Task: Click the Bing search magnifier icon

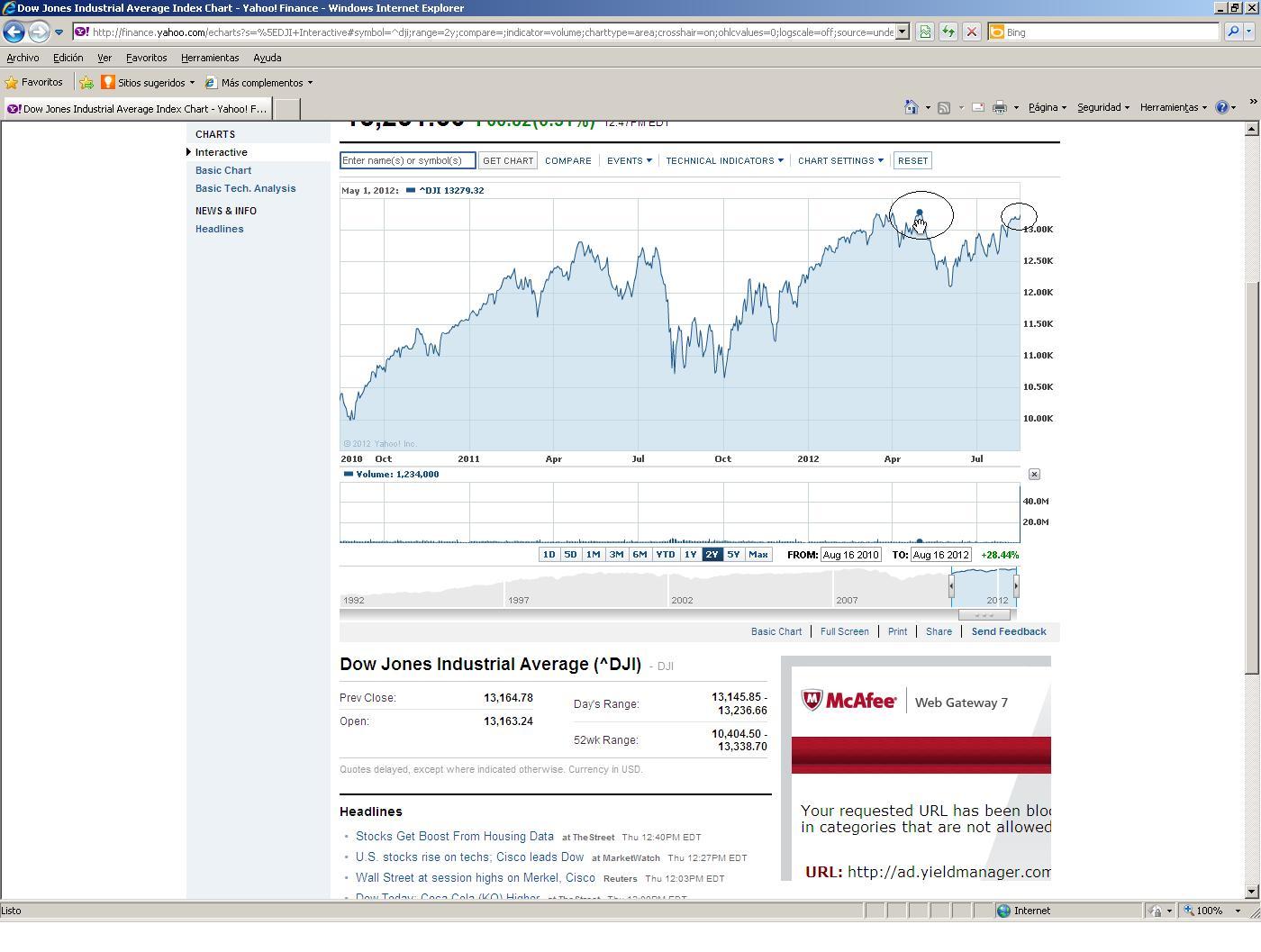Action: click(1233, 32)
